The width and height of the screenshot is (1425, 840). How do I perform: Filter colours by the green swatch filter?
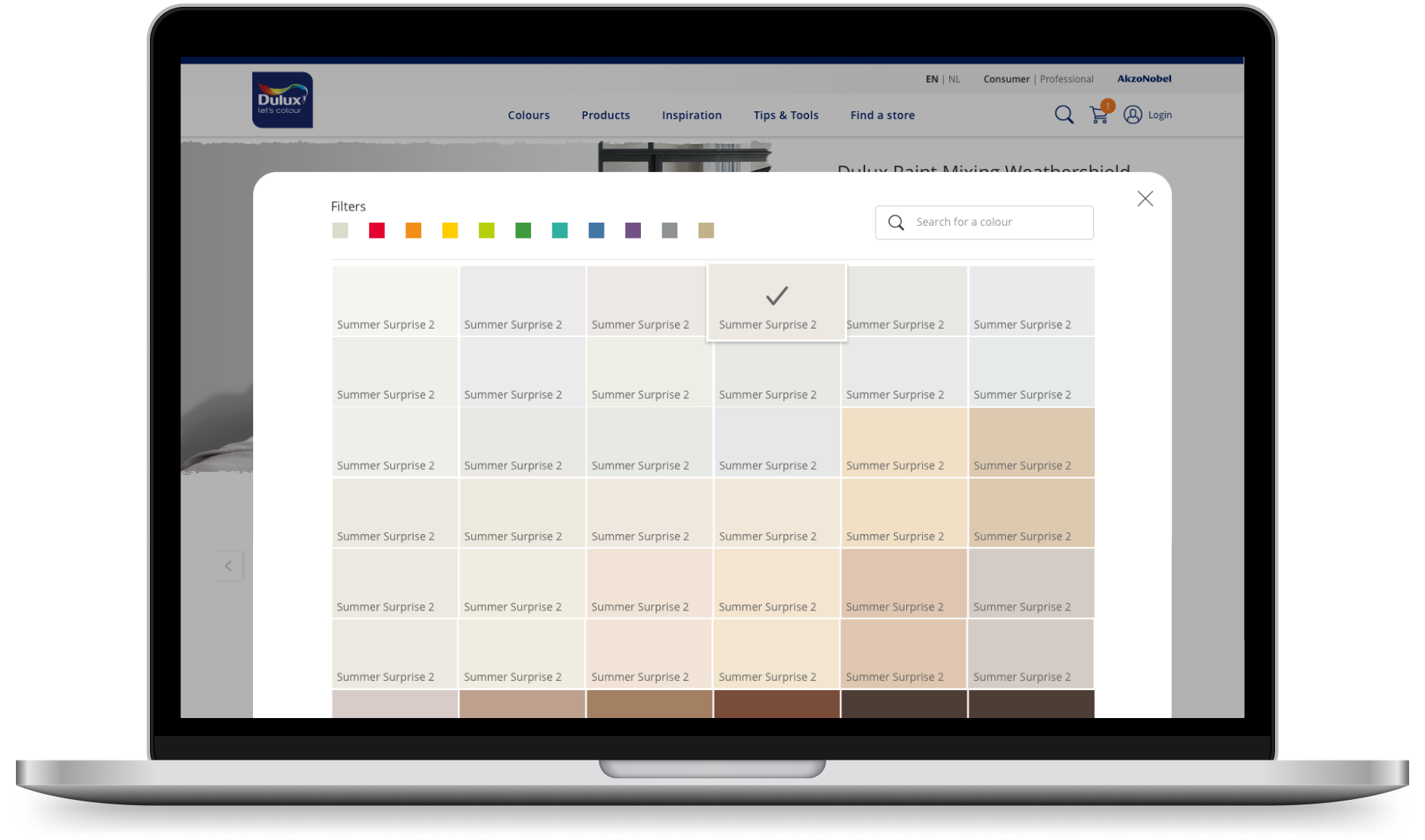(523, 230)
